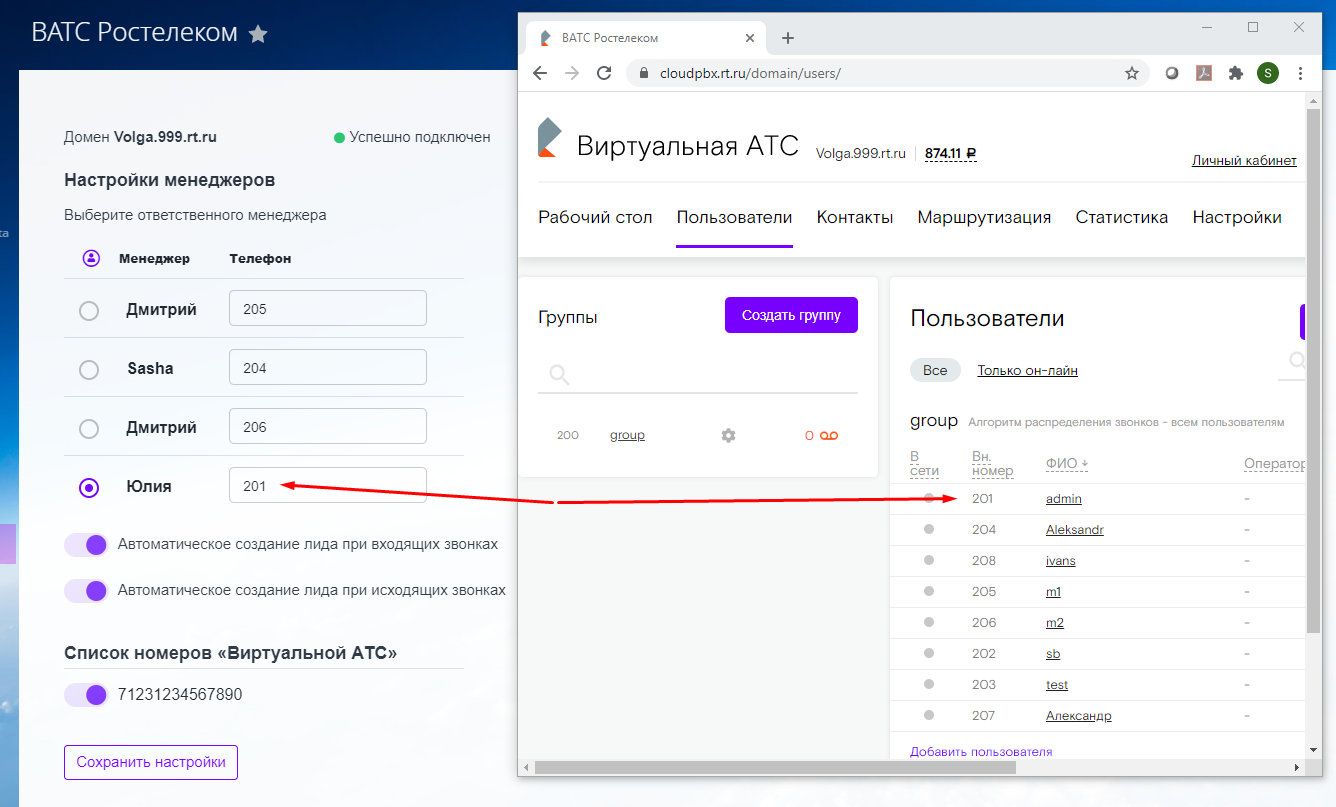This screenshot has height=807, width=1336.
Task: Toggle number 71231234567890 switch
Action: (x=86, y=694)
